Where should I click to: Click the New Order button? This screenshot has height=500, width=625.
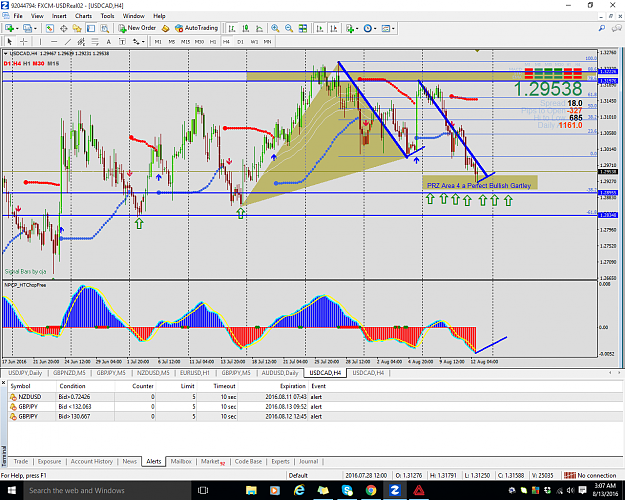pos(137,28)
